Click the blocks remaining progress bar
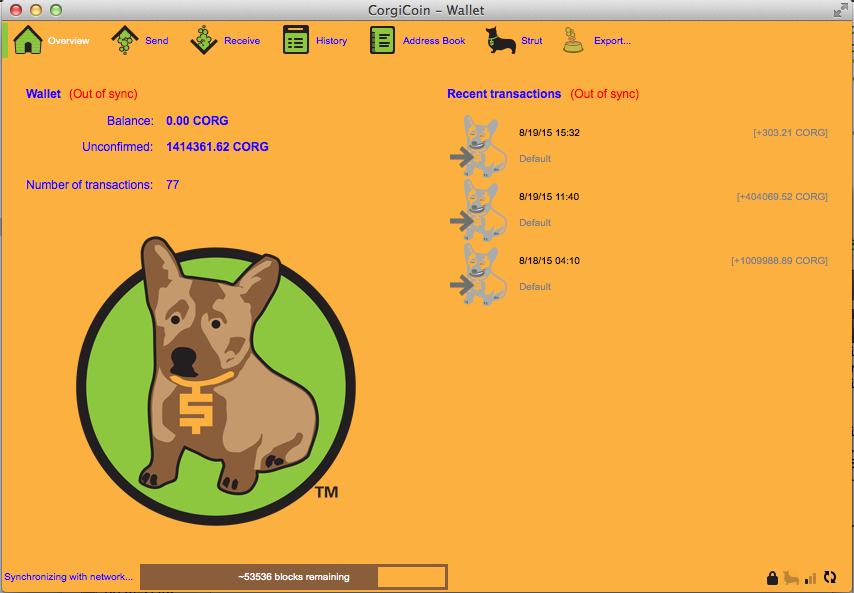This screenshot has height=593, width=854. tap(293, 577)
